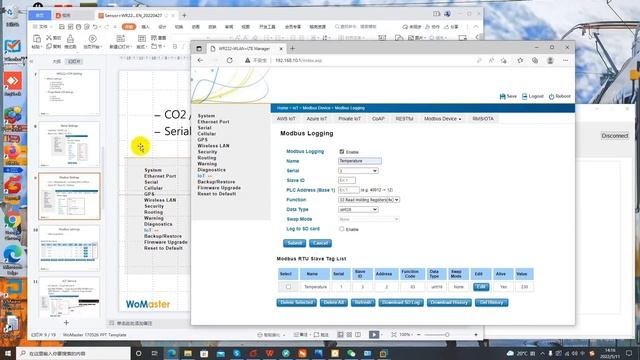
Task: Click Download SD Log button
Action: coord(401,302)
